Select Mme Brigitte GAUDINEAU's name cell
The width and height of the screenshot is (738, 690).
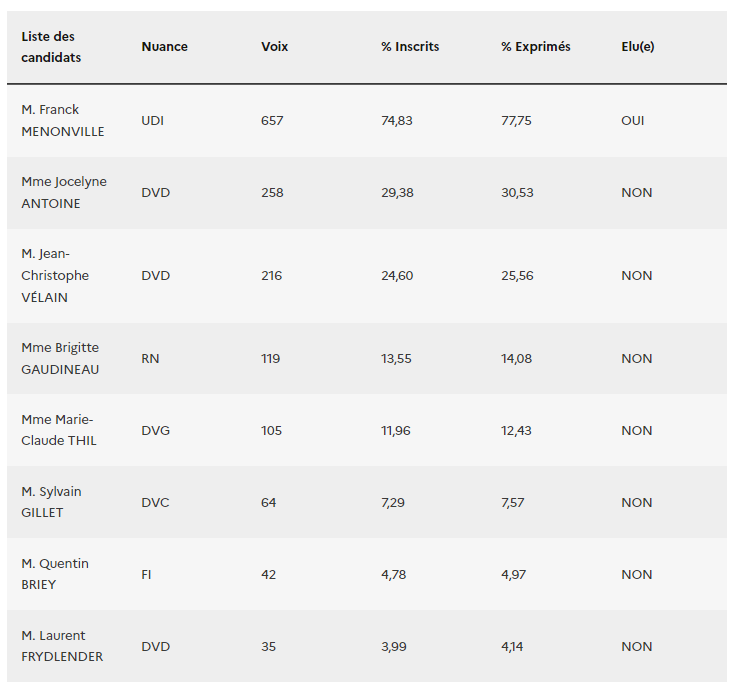click(x=60, y=358)
